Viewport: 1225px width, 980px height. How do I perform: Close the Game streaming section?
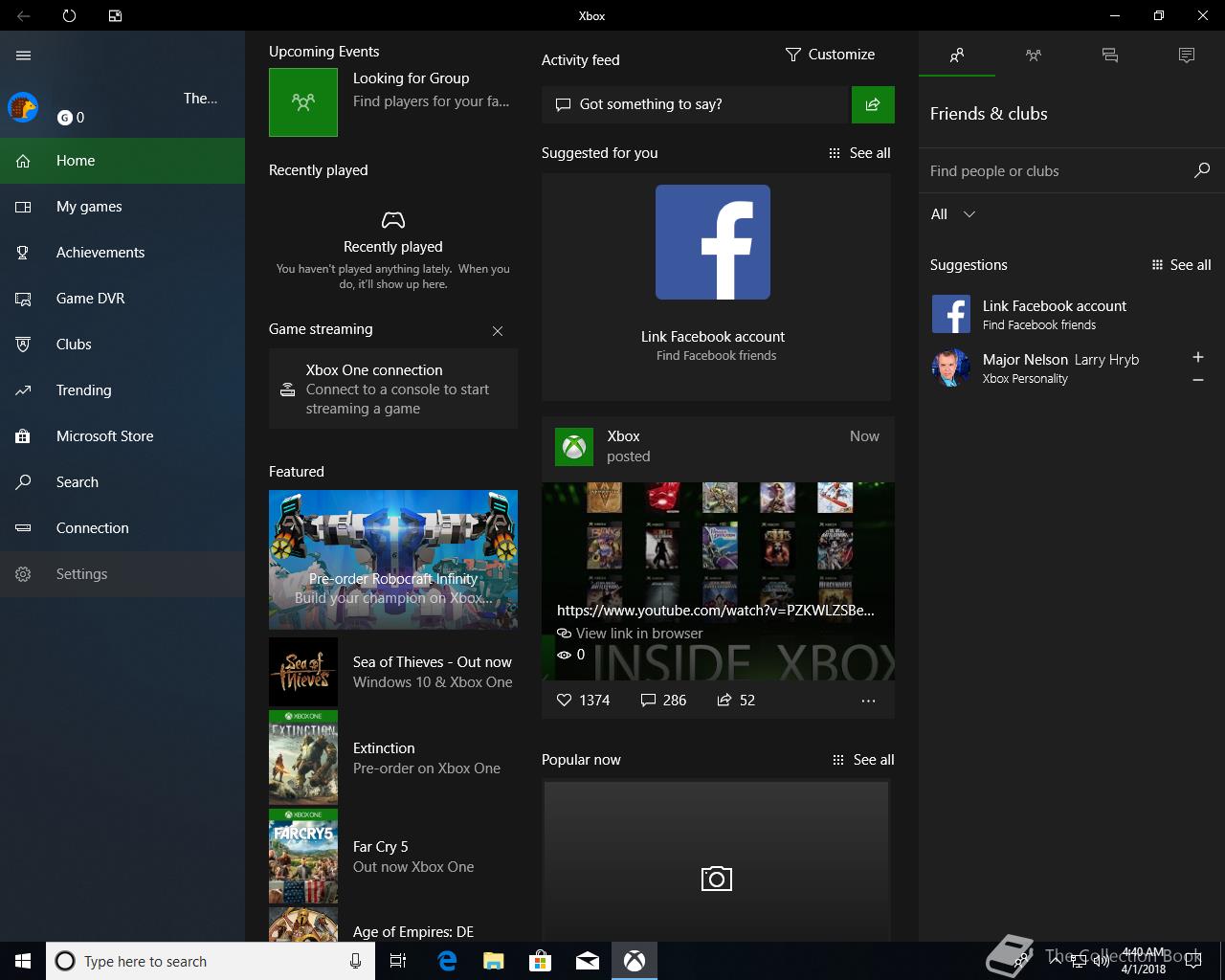498,331
